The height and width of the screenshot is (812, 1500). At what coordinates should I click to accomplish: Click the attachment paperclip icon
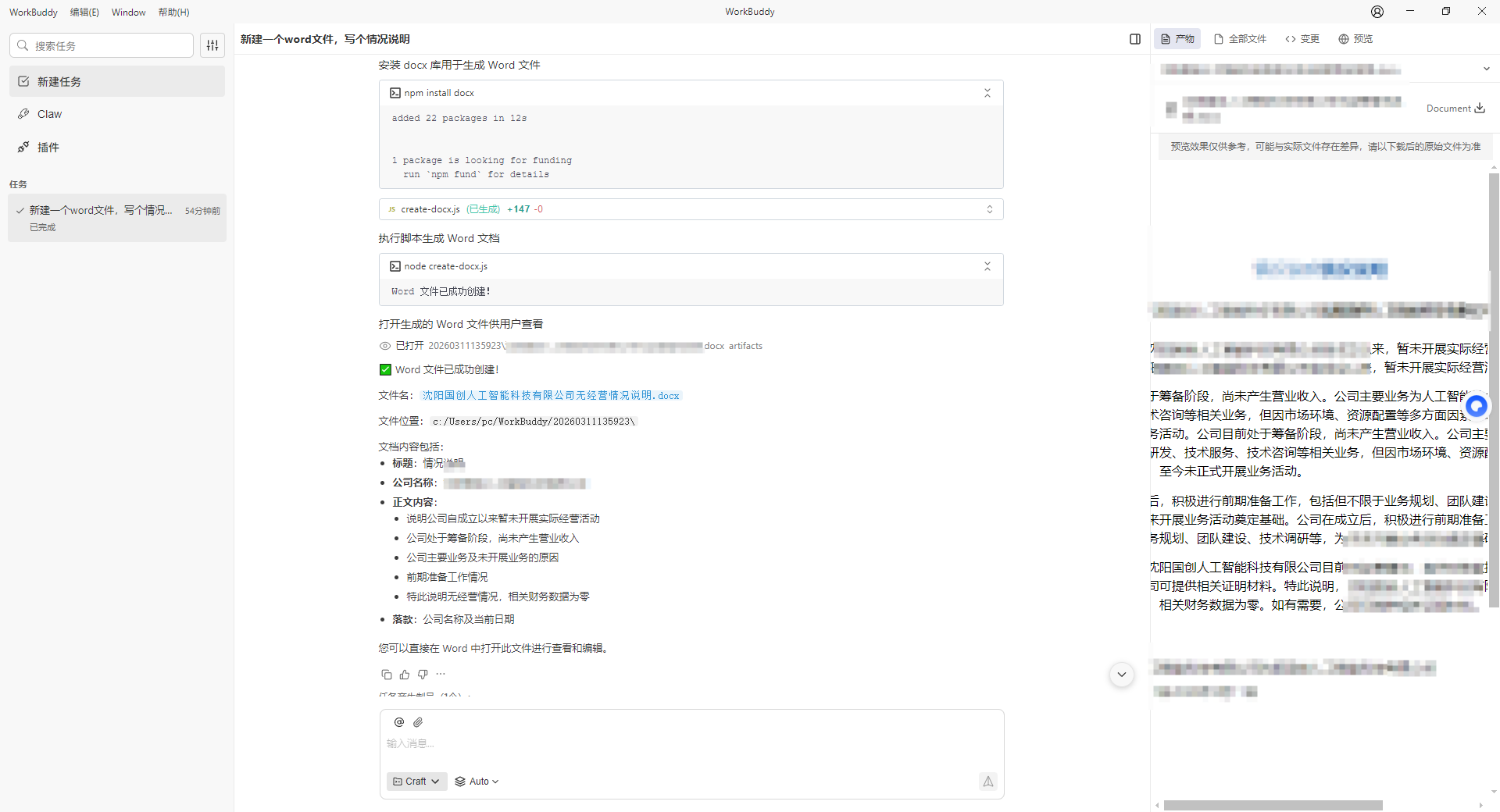(x=418, y=722)
